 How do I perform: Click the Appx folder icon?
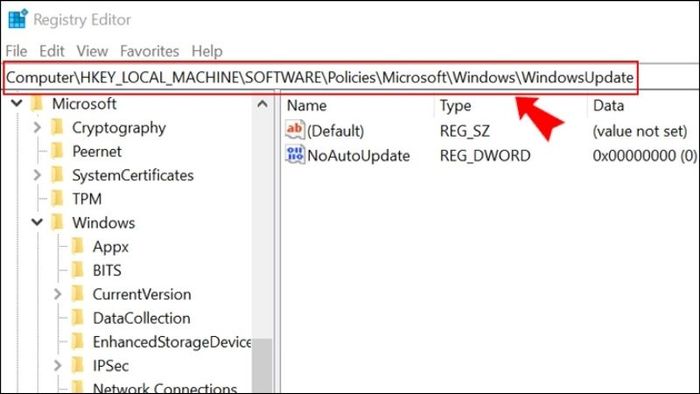pyautogui.click(x=78, y=246)
